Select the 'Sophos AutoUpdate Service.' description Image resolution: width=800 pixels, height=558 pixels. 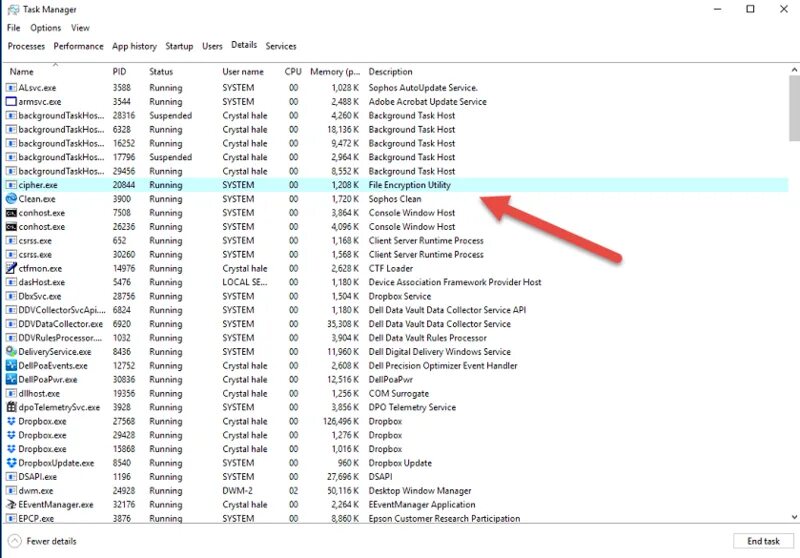coord(423,88)
